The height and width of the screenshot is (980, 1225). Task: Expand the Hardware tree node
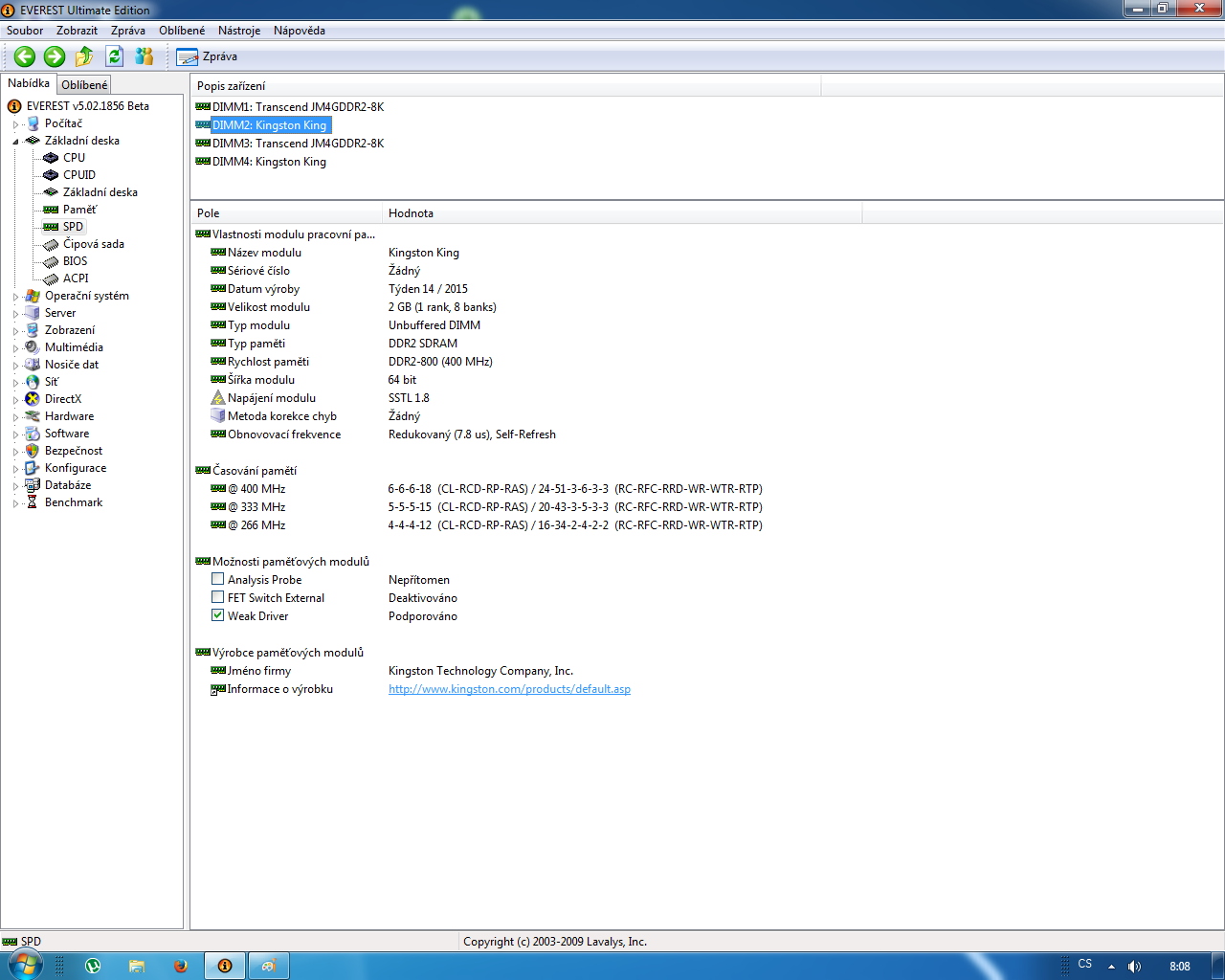point(16,417)
